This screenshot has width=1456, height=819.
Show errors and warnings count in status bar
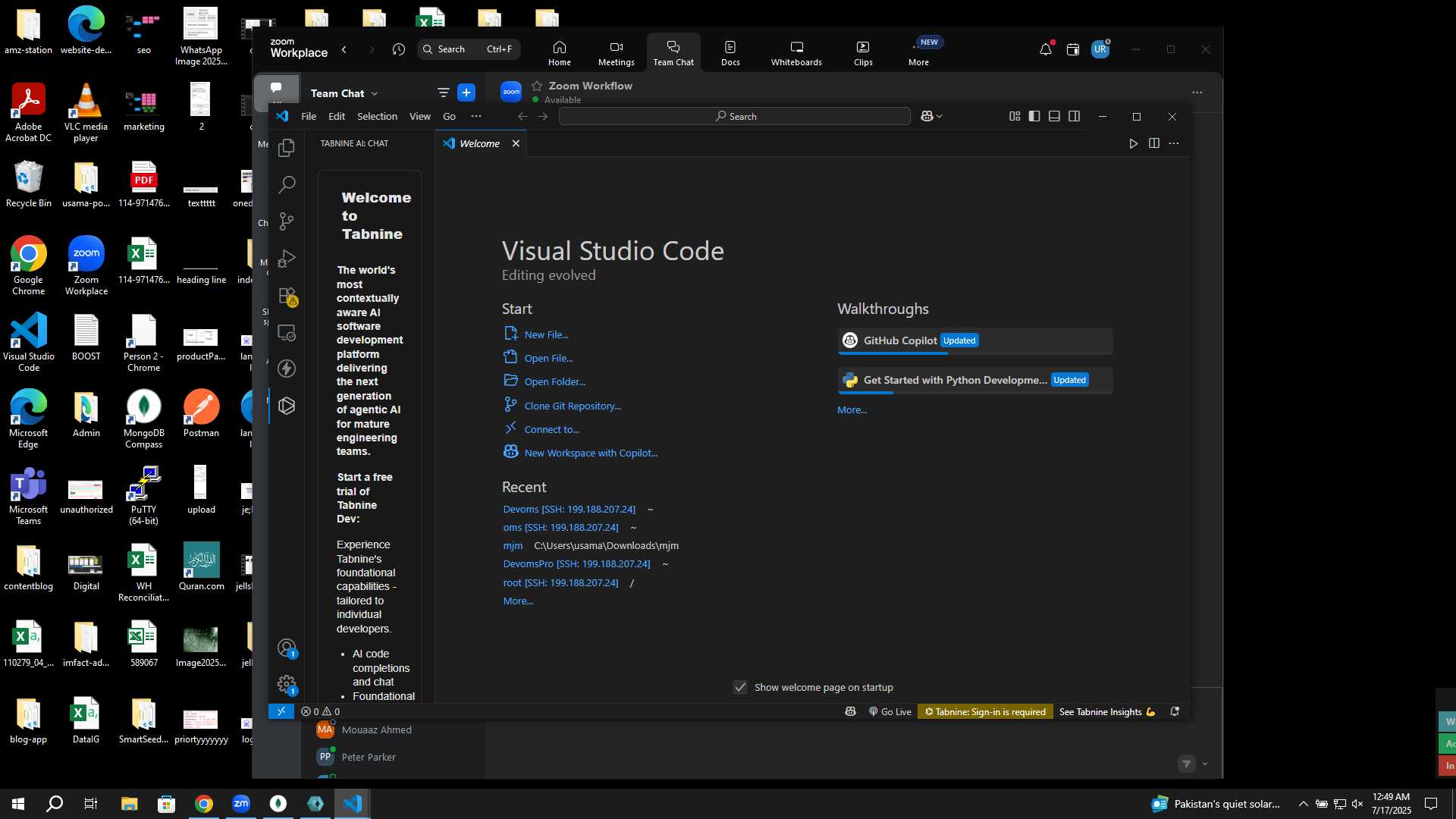point(320,711)
